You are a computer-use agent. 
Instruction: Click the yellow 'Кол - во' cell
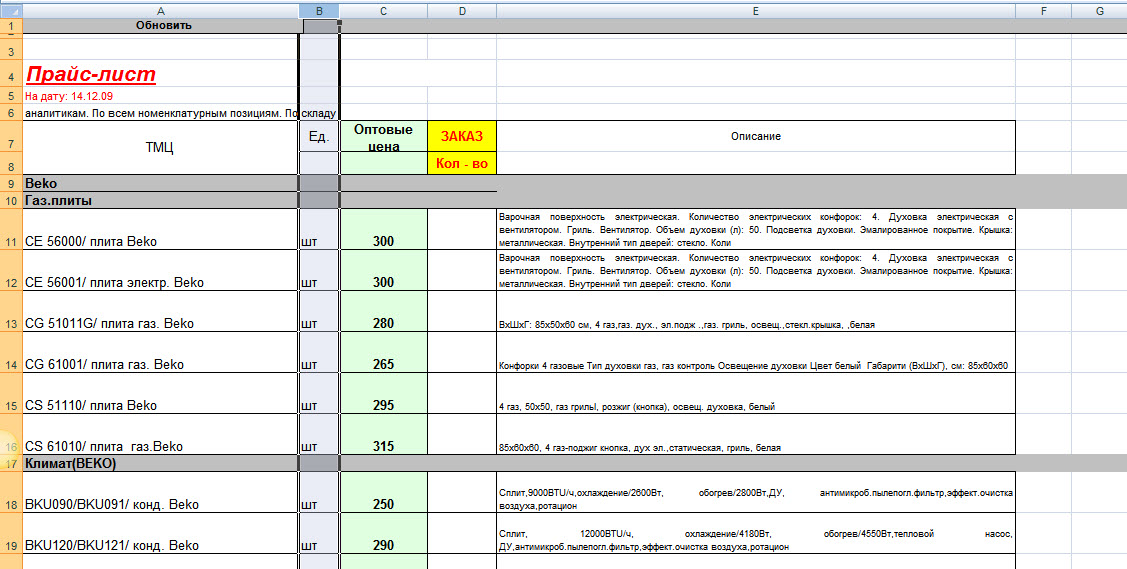(x=461, y=164)
